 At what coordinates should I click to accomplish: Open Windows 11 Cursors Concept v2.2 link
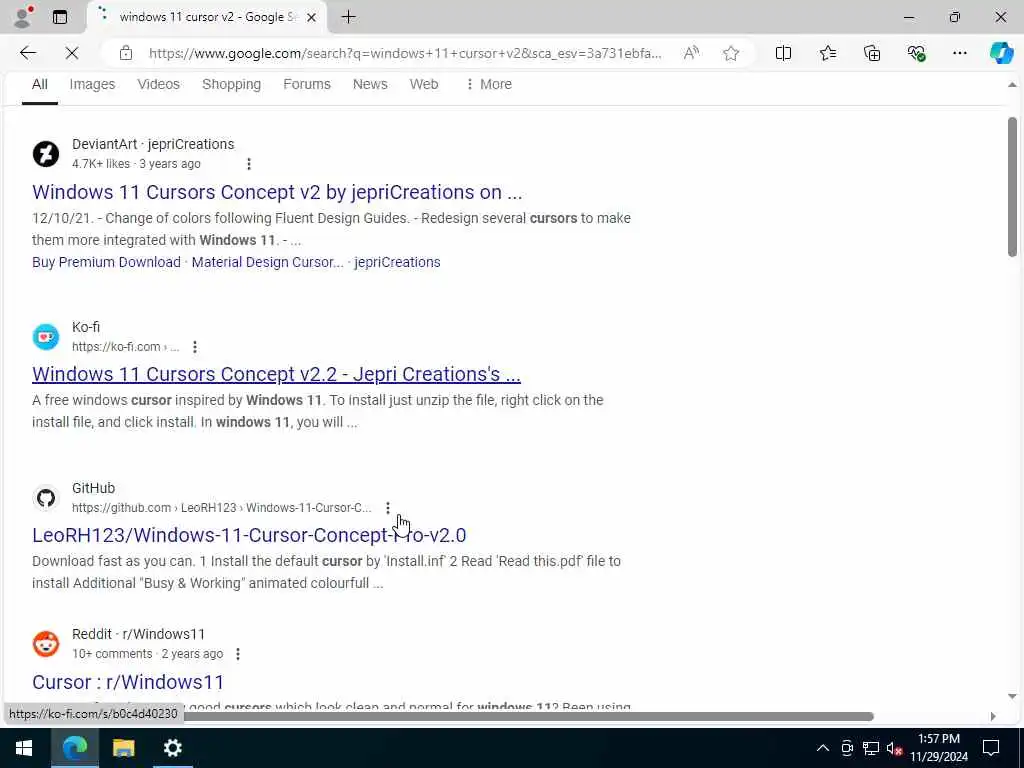click(x=276, y=374)
